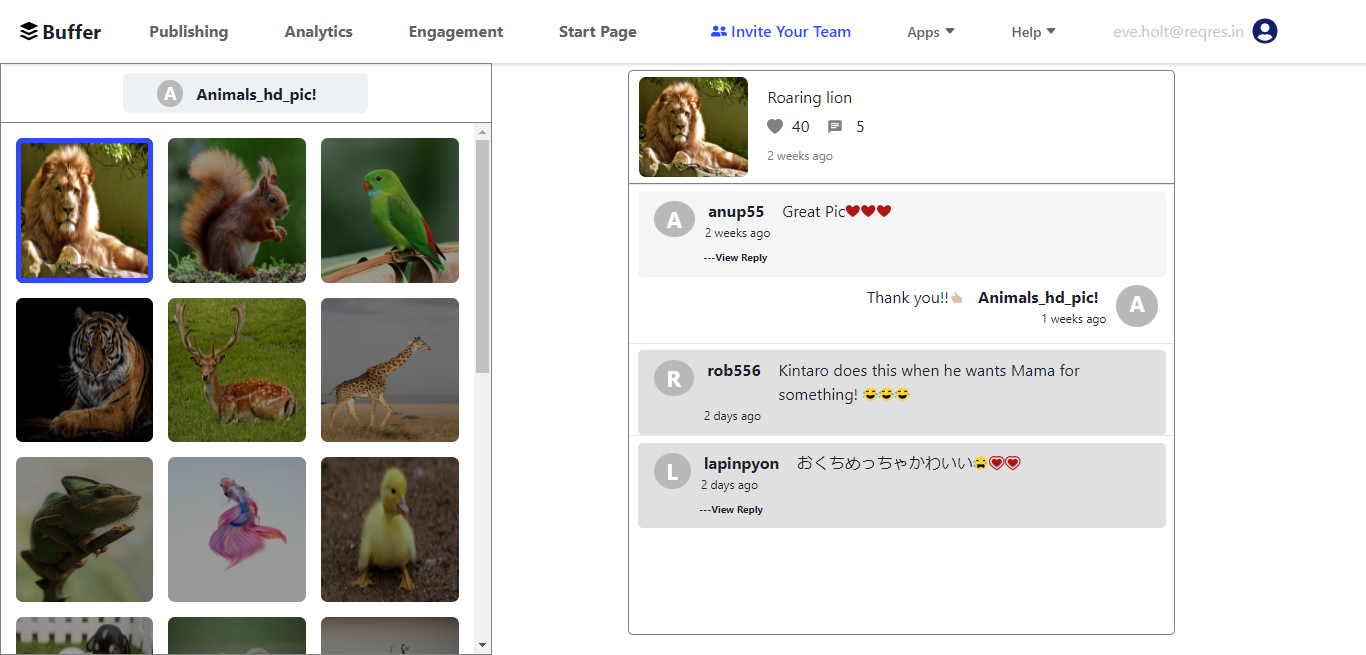
Task: Click the eve.holt@reqres.in account email
Action: pyautogui.click(x=1179, y=32)
